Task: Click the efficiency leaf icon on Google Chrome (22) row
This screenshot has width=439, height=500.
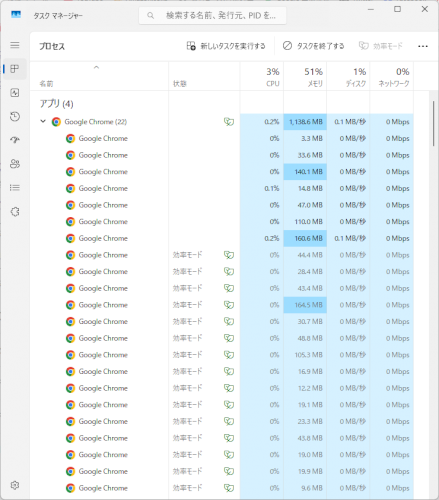Action: click(x=229, y=122)
